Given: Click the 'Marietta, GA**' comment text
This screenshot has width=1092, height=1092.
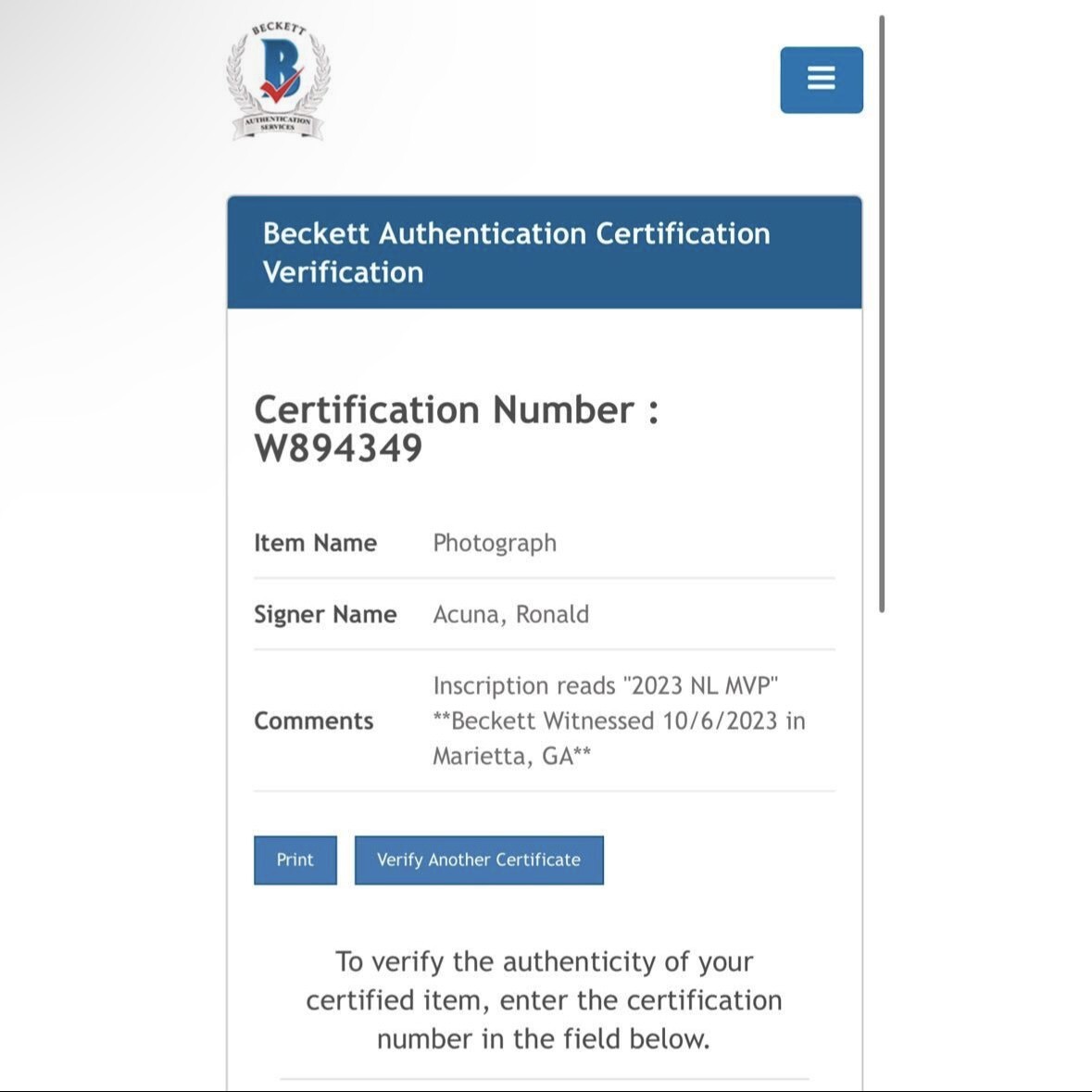Looking at the screenshot, I should 512,757.
